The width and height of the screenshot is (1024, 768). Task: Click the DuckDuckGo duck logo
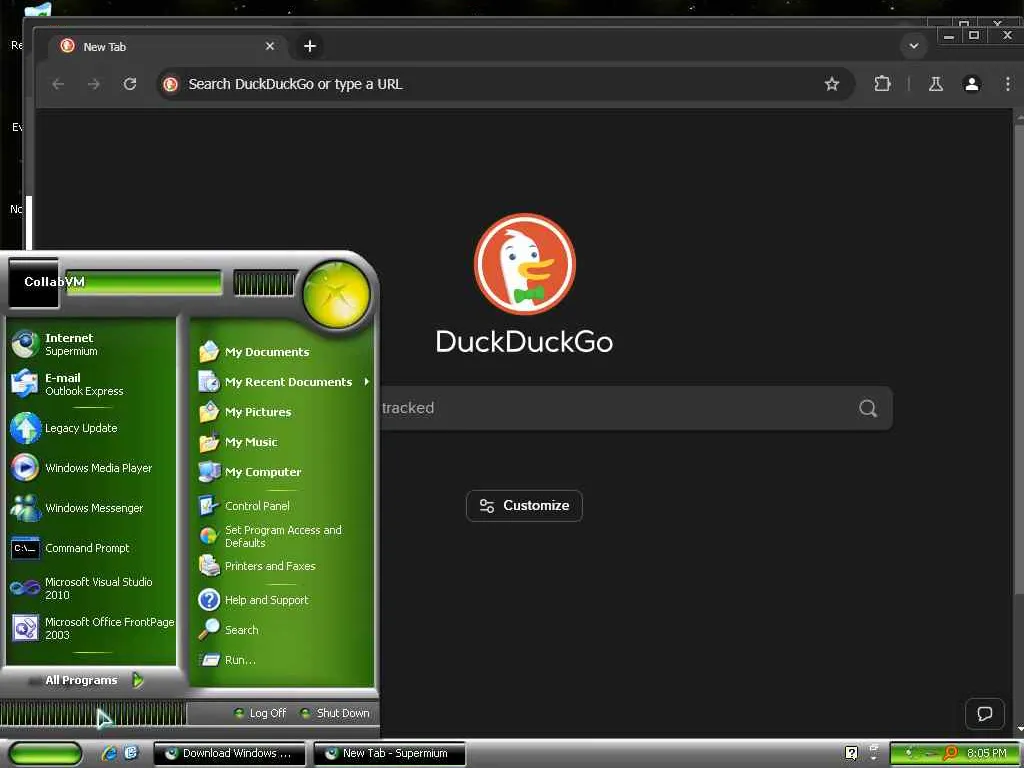coord(524,264)
